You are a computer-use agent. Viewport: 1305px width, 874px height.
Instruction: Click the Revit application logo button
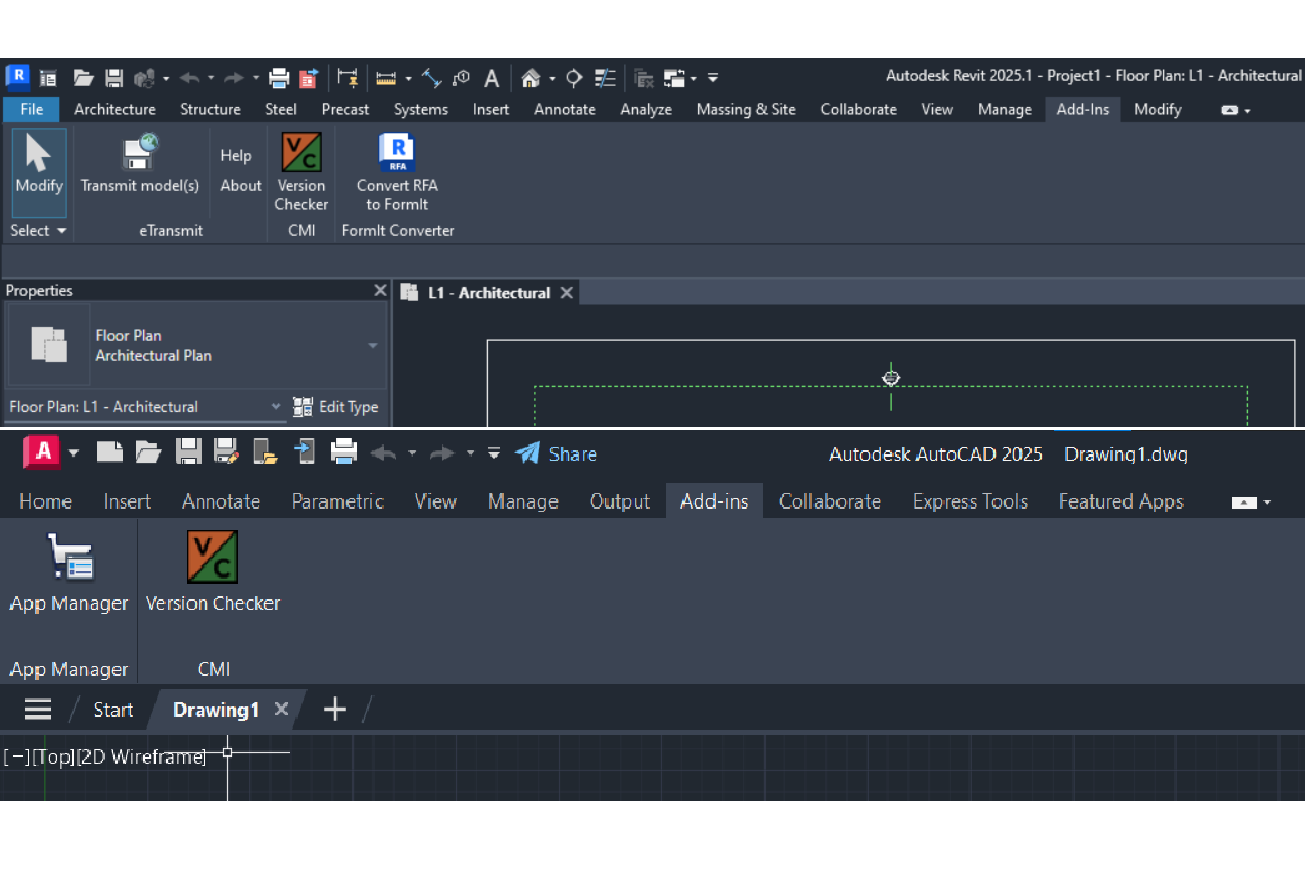tap(17, 77)
